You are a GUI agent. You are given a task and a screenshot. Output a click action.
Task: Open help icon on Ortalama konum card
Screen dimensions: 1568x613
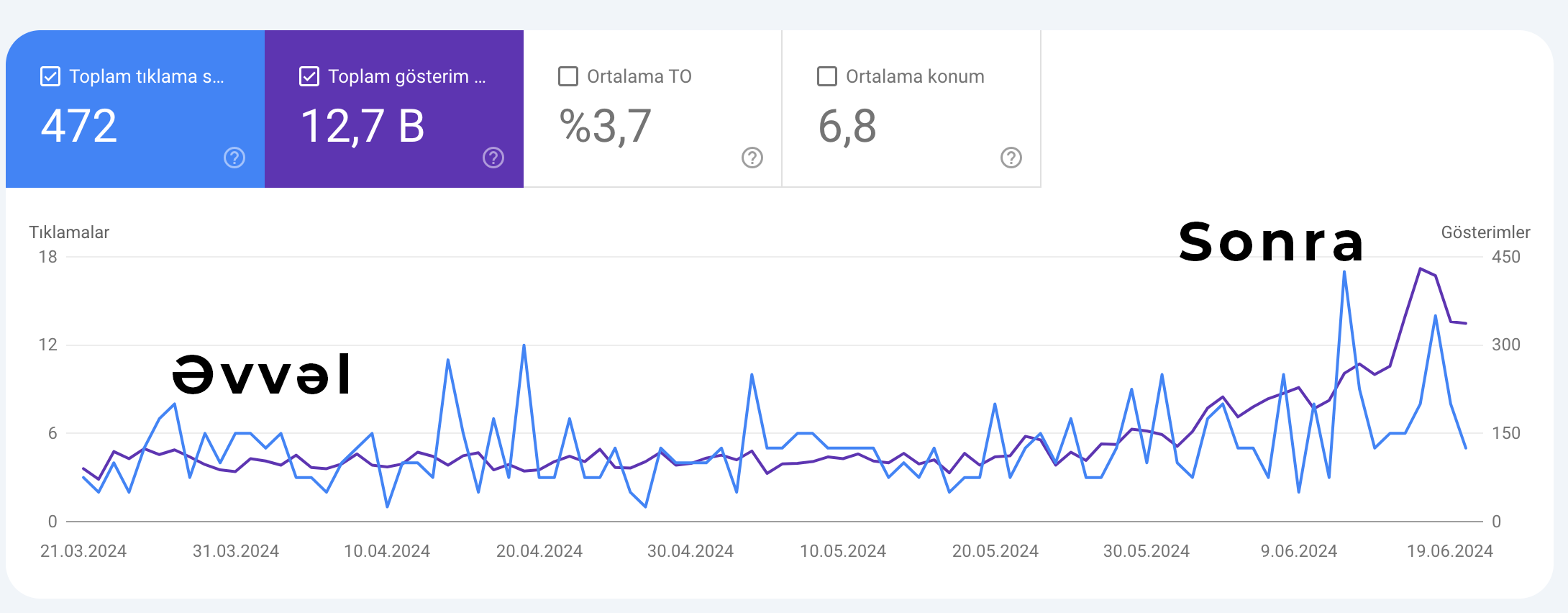point(1011,158)
